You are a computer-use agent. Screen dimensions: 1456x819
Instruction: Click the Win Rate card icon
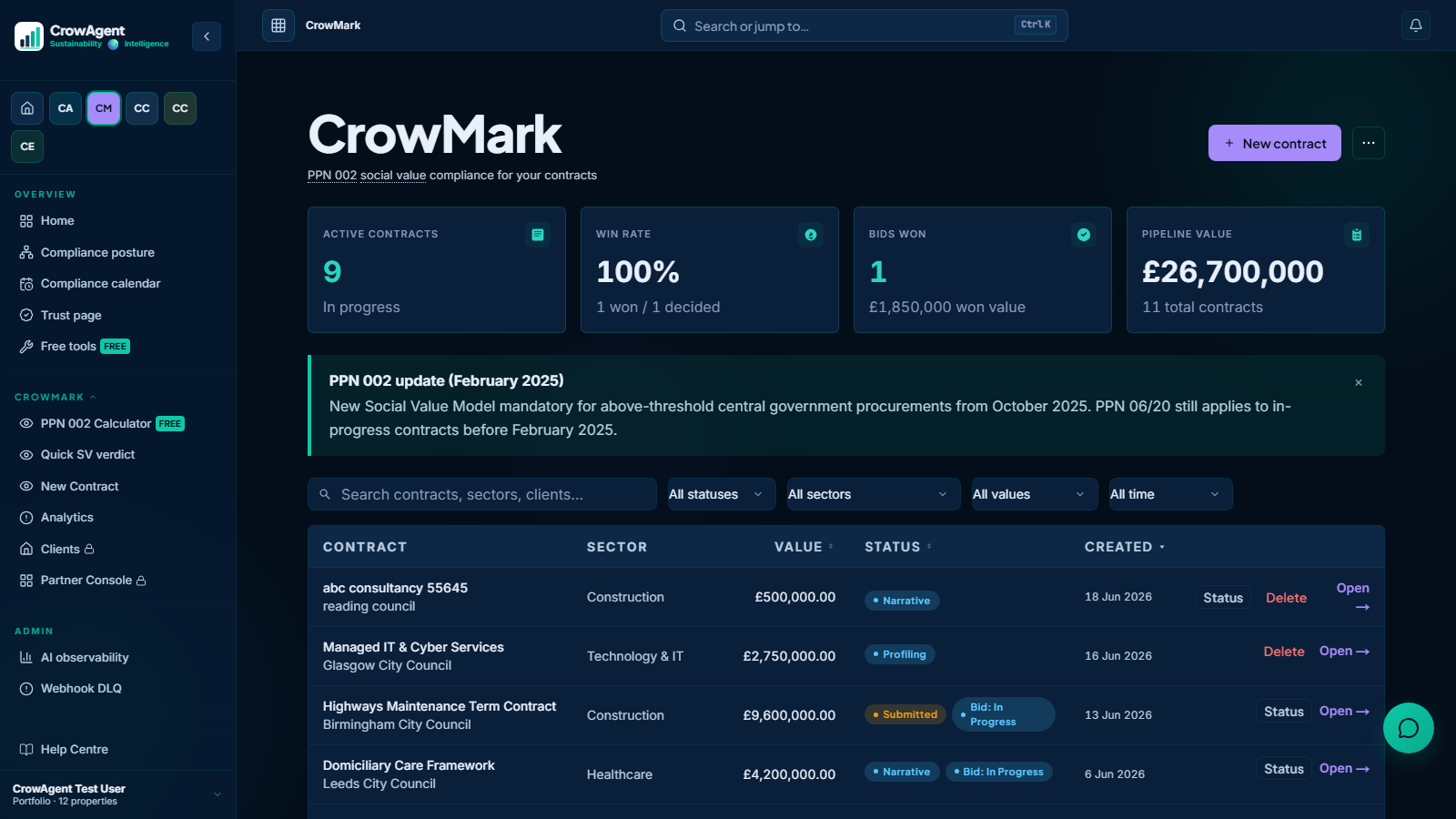click(811, 235)
